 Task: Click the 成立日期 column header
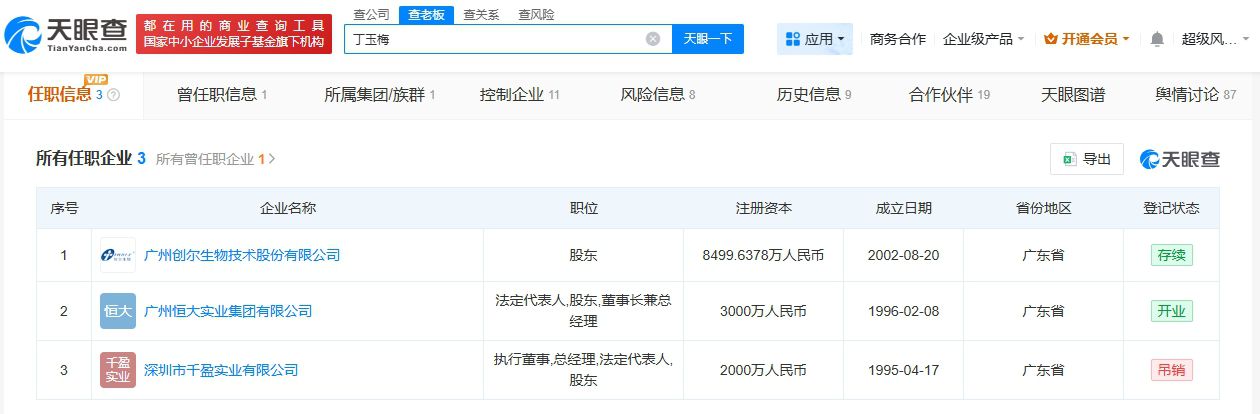[904, 208]
